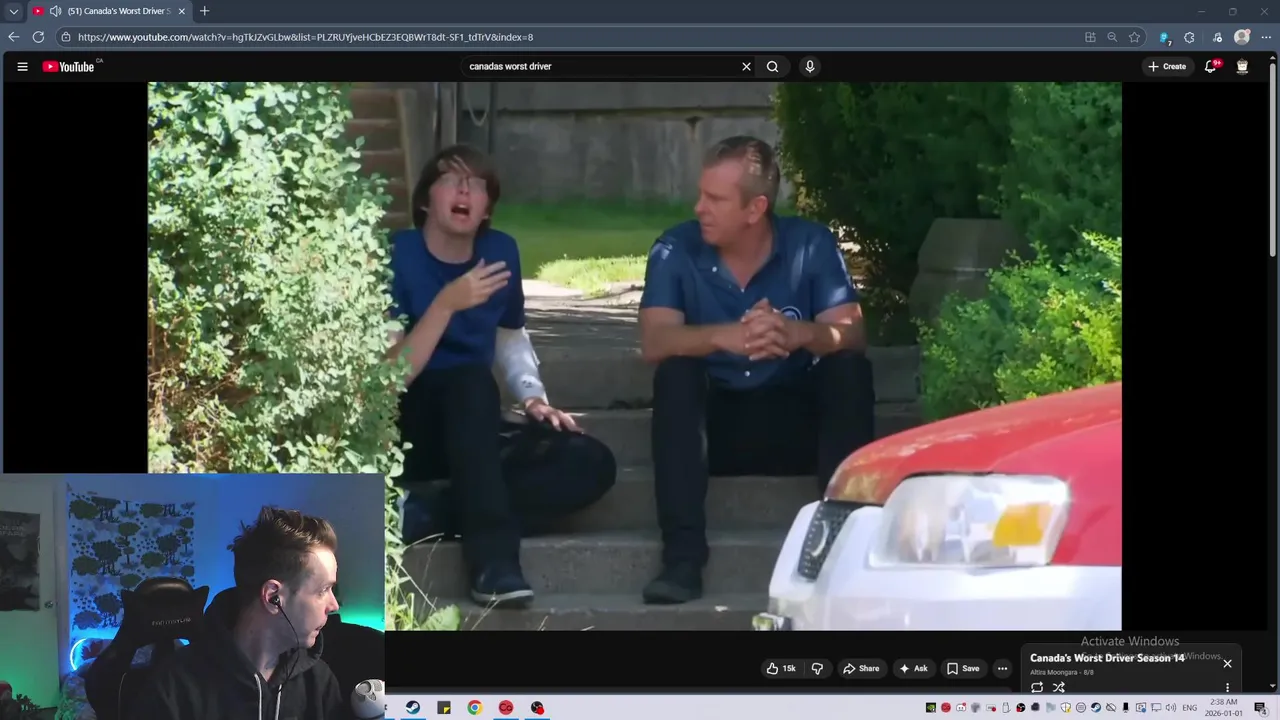Open tab search dropdown chevron

13,11
